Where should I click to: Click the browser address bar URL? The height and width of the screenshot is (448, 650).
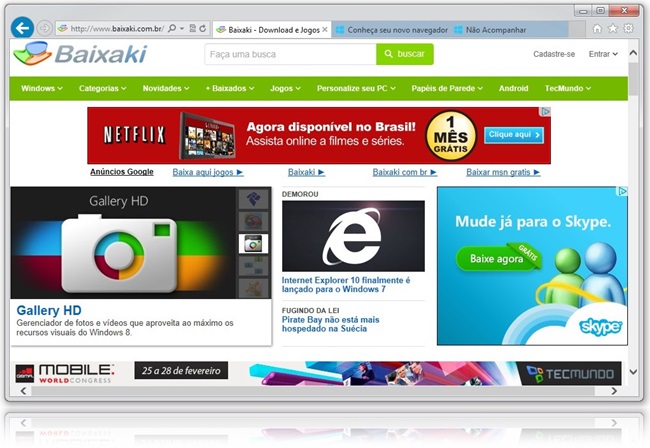pos(117,29)
